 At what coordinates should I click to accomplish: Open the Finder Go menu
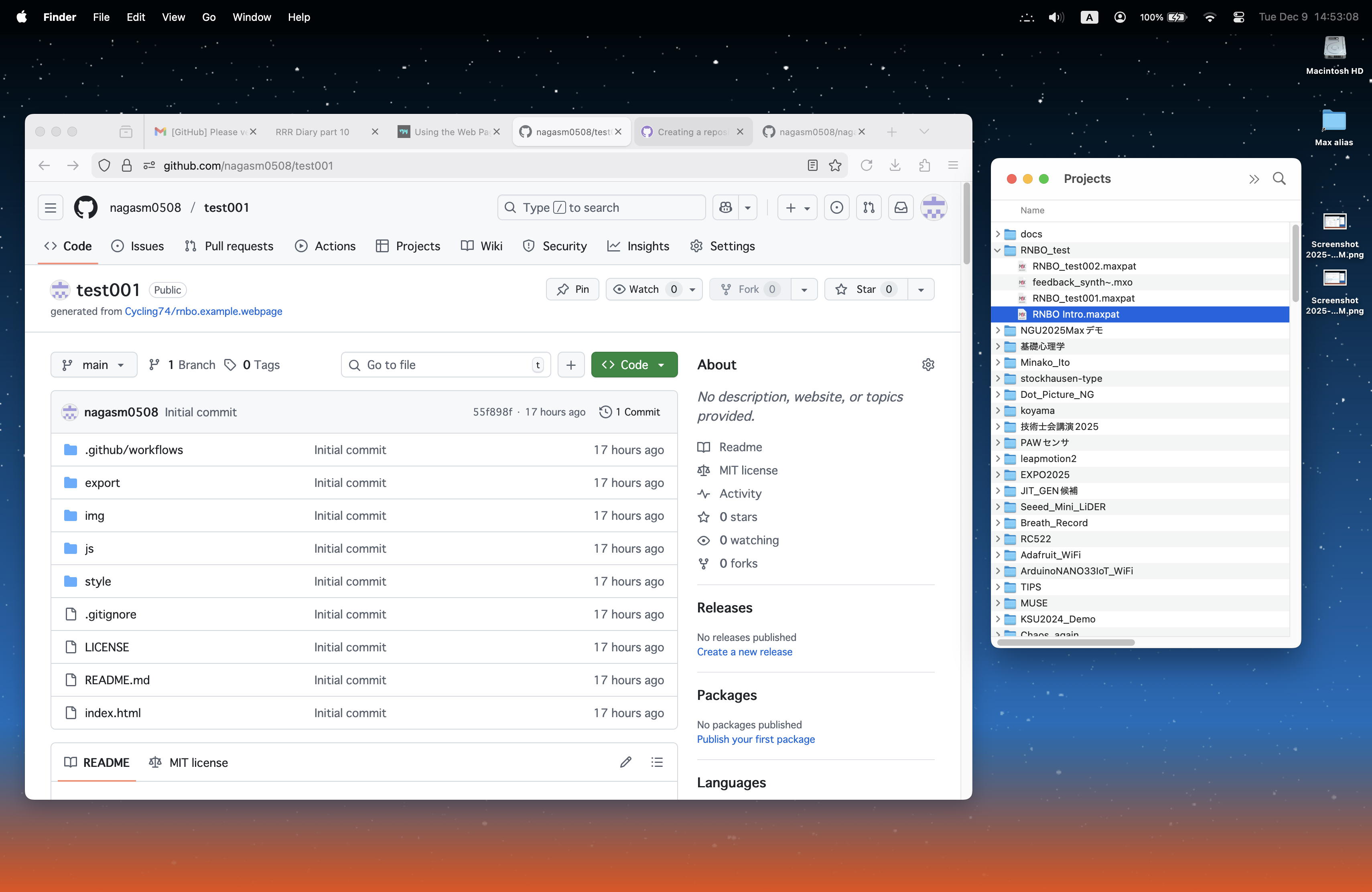209,17
